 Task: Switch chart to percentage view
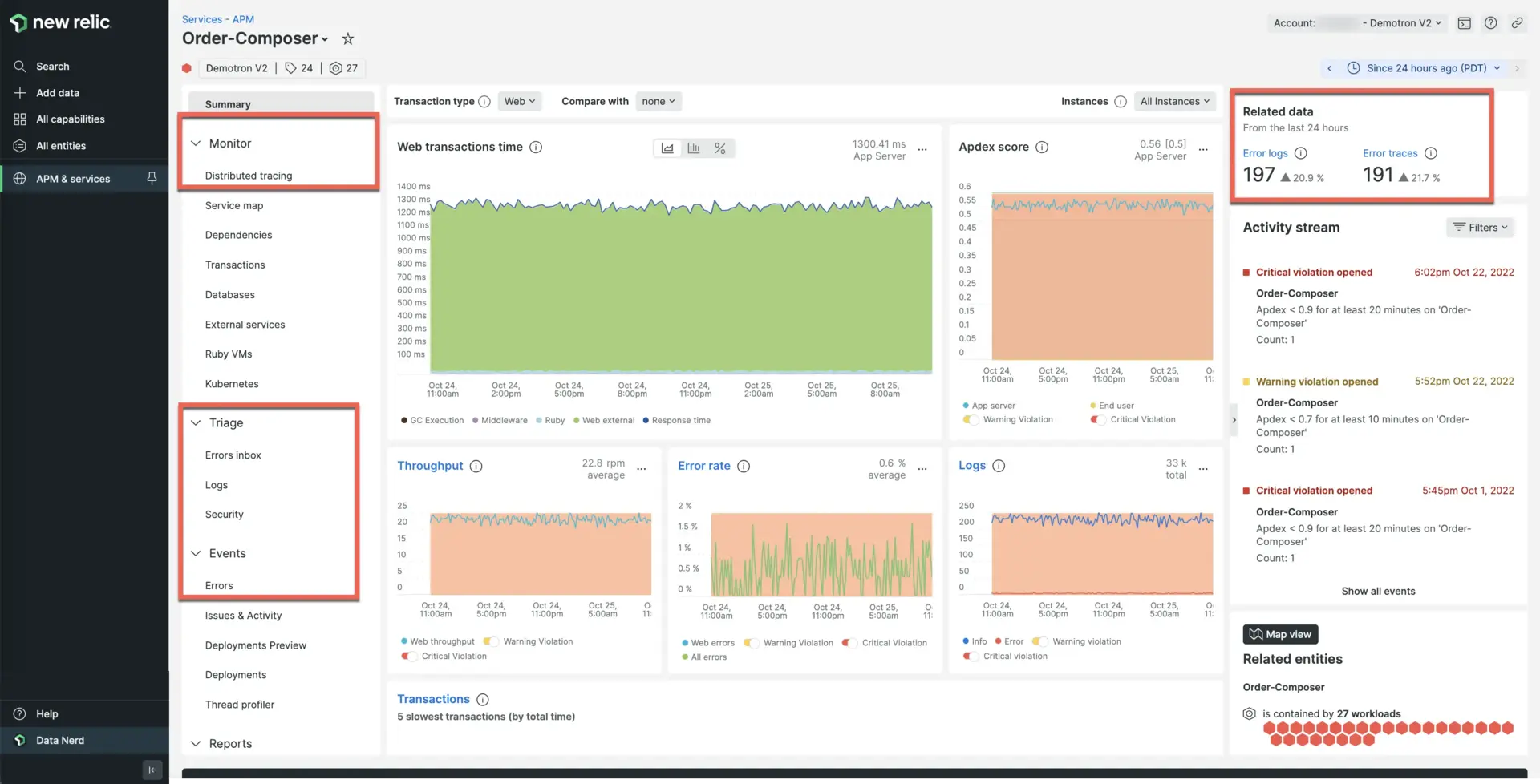click(x=719, y=148)
